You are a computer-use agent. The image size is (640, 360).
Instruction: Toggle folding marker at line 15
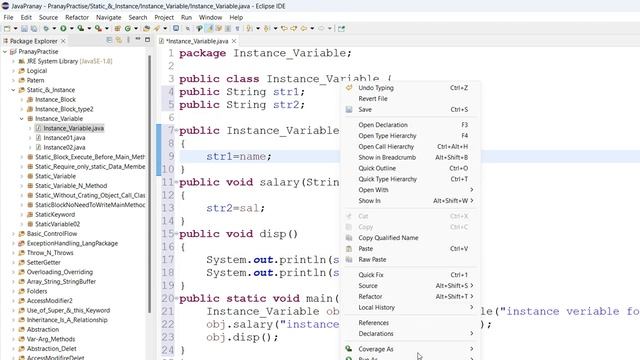[x=176, y=234]
